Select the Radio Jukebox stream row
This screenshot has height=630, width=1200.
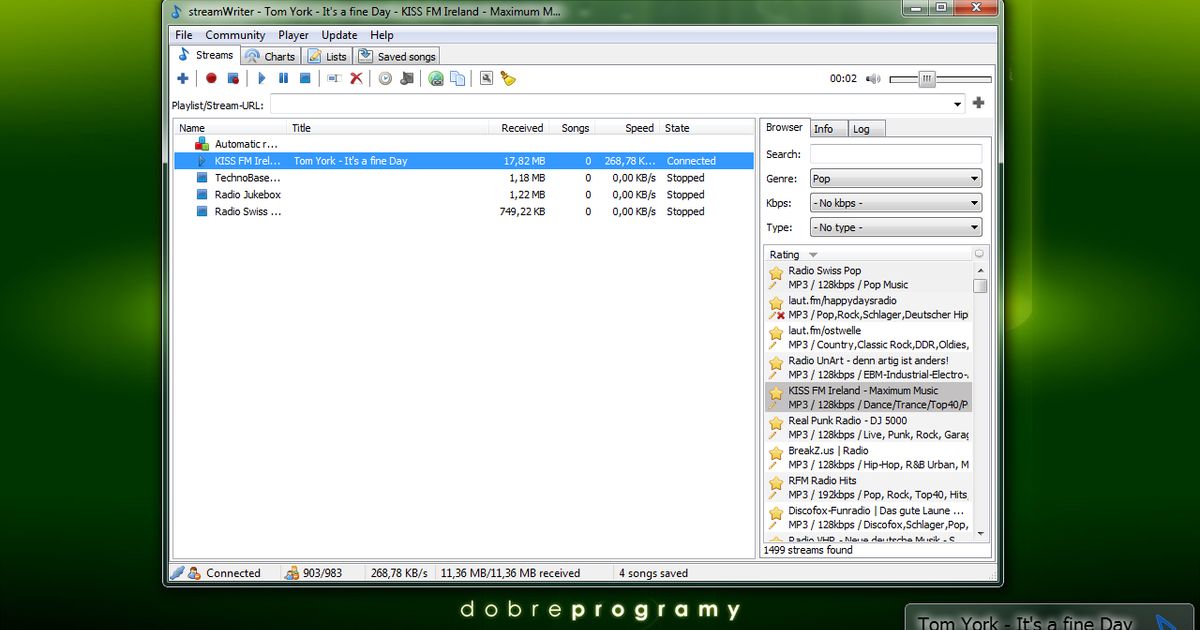[464, 195]
